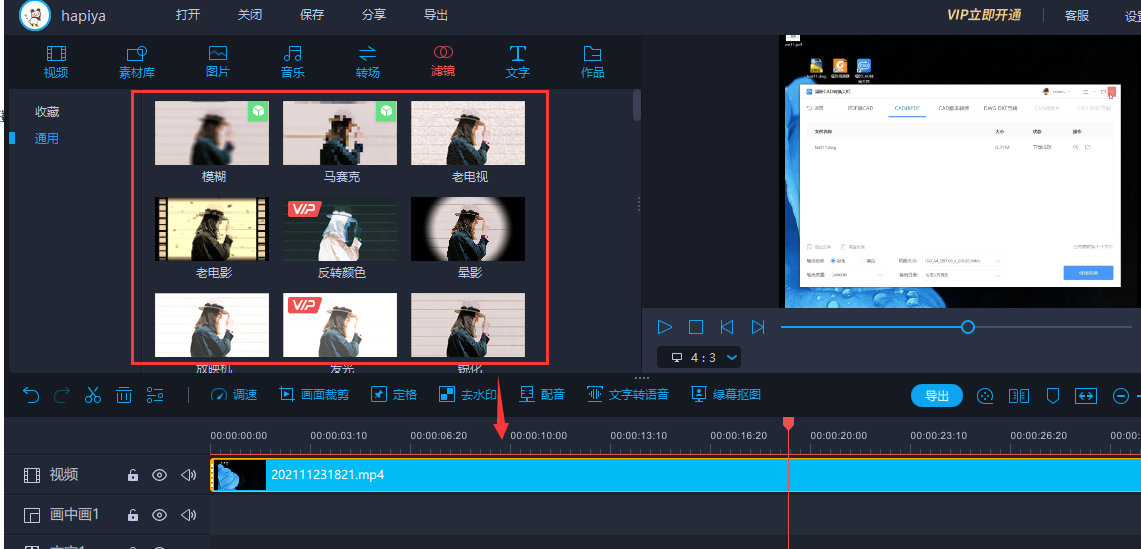
Task: Click VIP立即开通 link
Action: tap(984, 15)
